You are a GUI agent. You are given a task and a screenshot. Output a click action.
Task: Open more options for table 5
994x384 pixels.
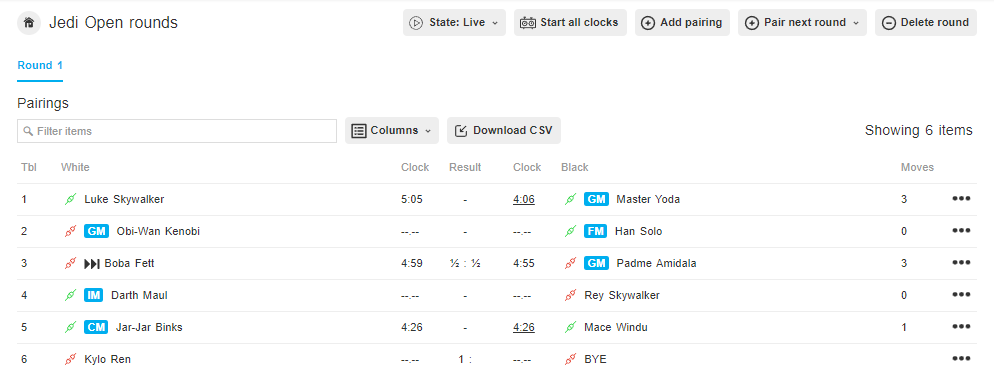tap(961, 327)
